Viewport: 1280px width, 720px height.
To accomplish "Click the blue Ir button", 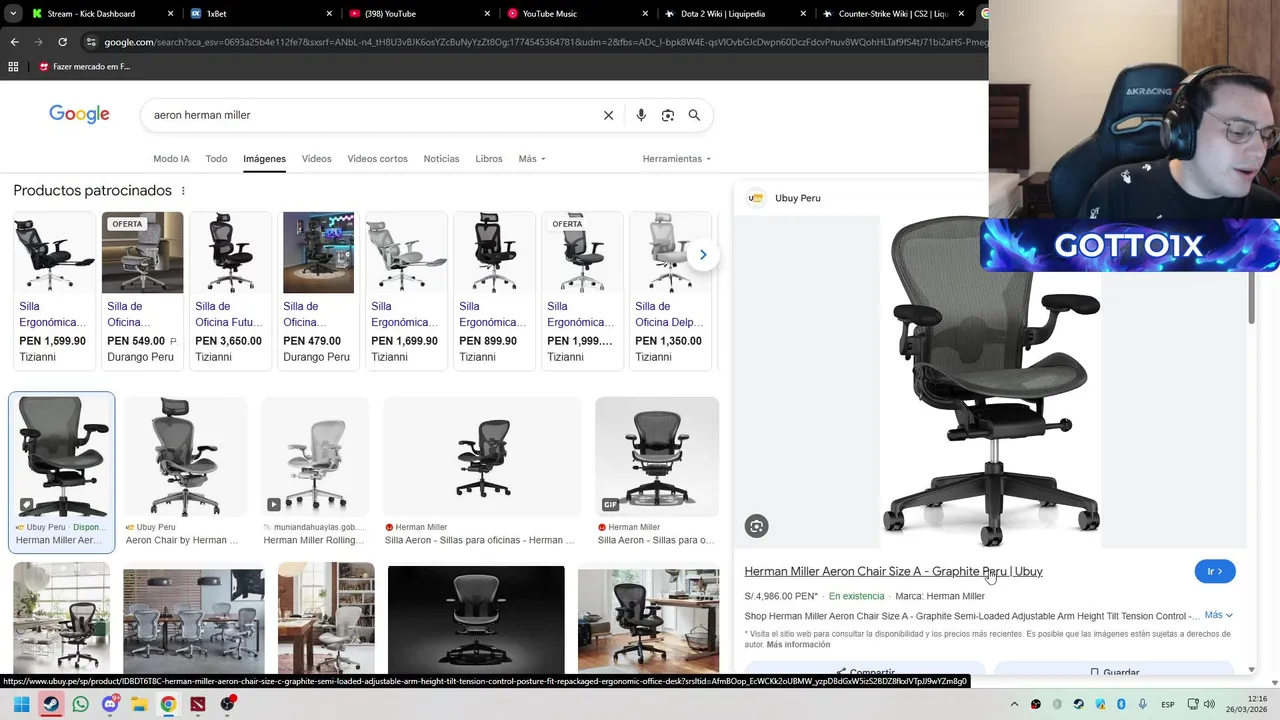I will 1215,571.
